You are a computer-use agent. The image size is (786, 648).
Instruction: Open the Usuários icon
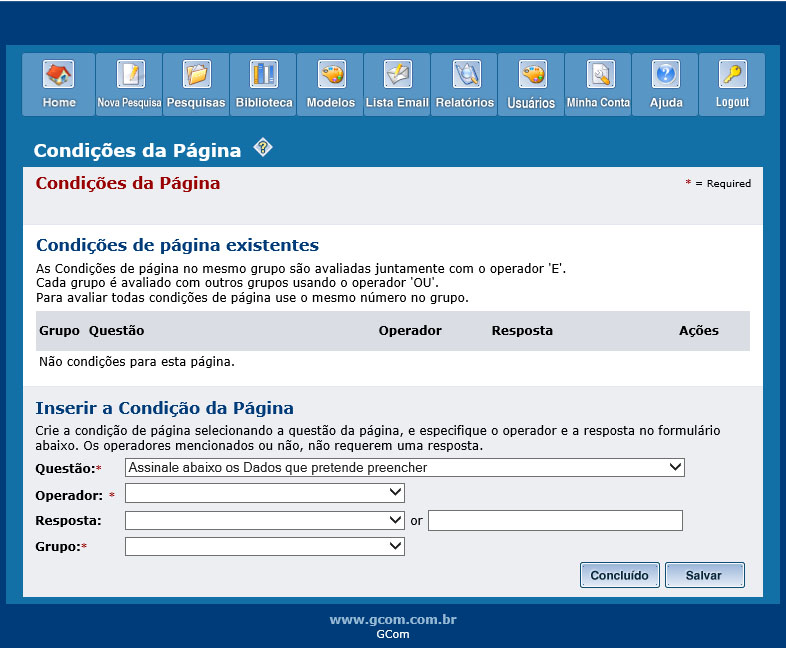coord(531,75)
